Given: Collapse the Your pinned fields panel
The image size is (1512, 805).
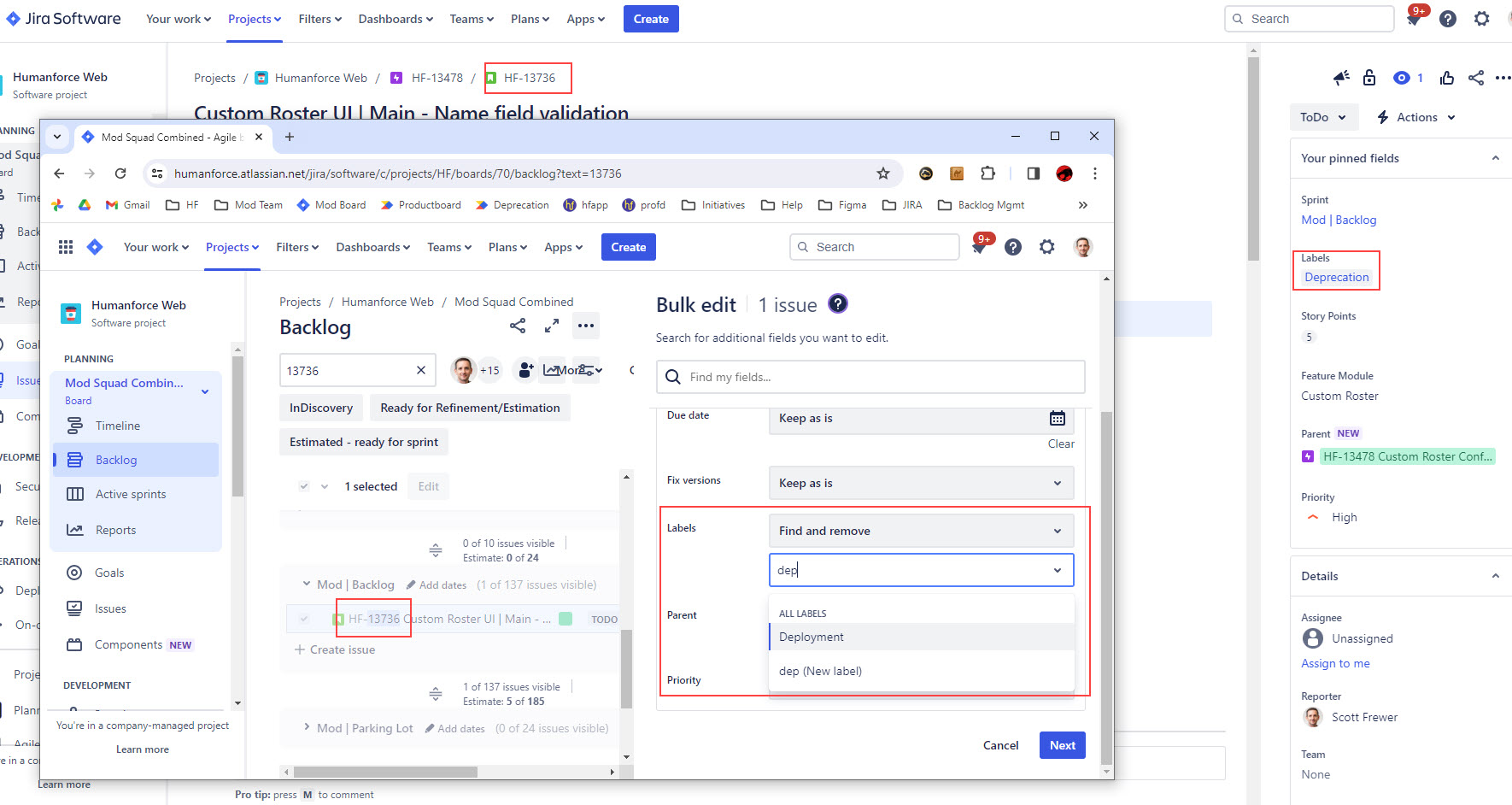Looking at the screenshot, I should (x=1495, y=158).
